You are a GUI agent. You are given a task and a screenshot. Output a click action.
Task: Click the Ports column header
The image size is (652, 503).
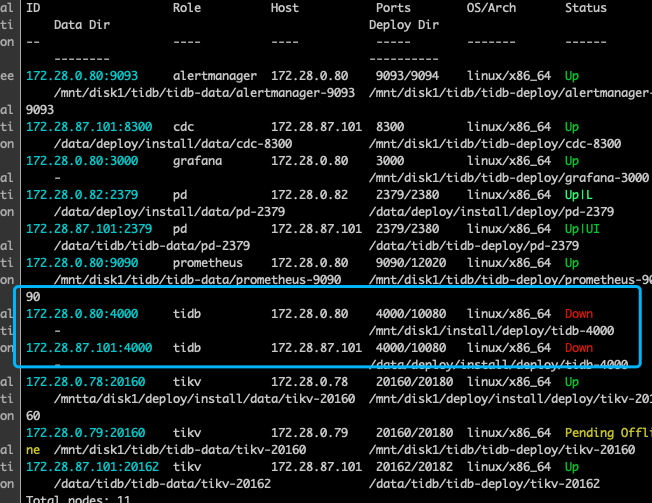coord(393,8)
